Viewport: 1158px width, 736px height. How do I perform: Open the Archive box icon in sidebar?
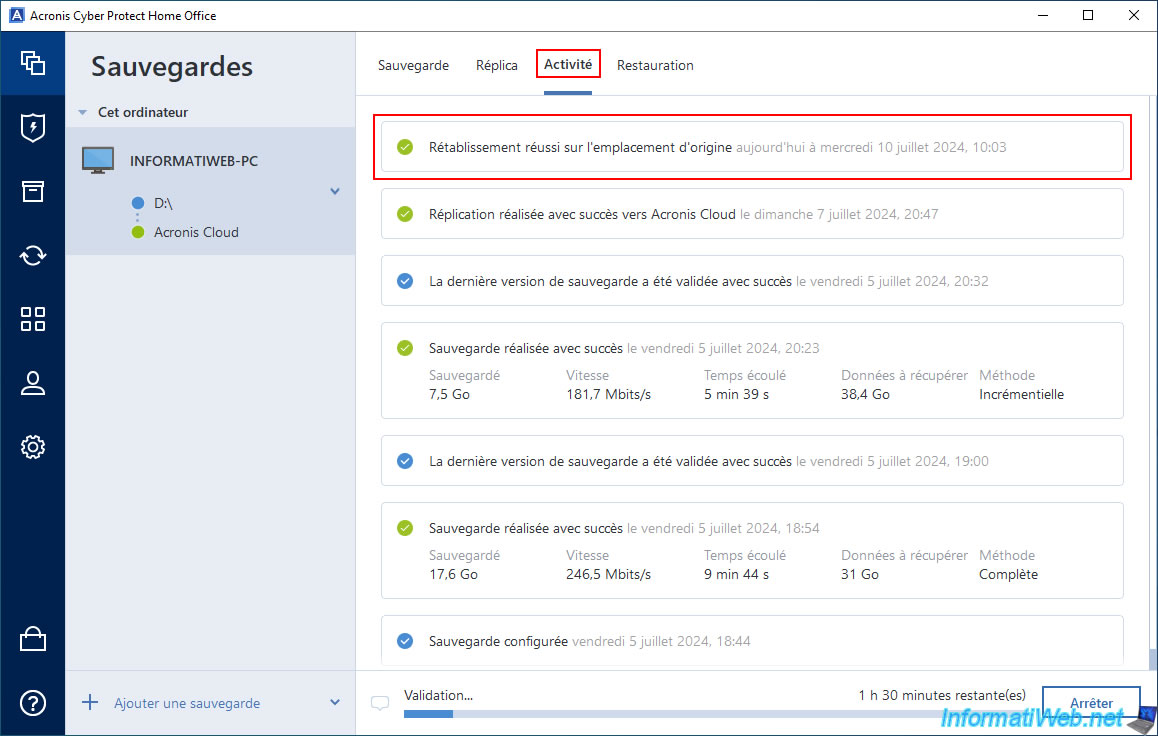32,191
